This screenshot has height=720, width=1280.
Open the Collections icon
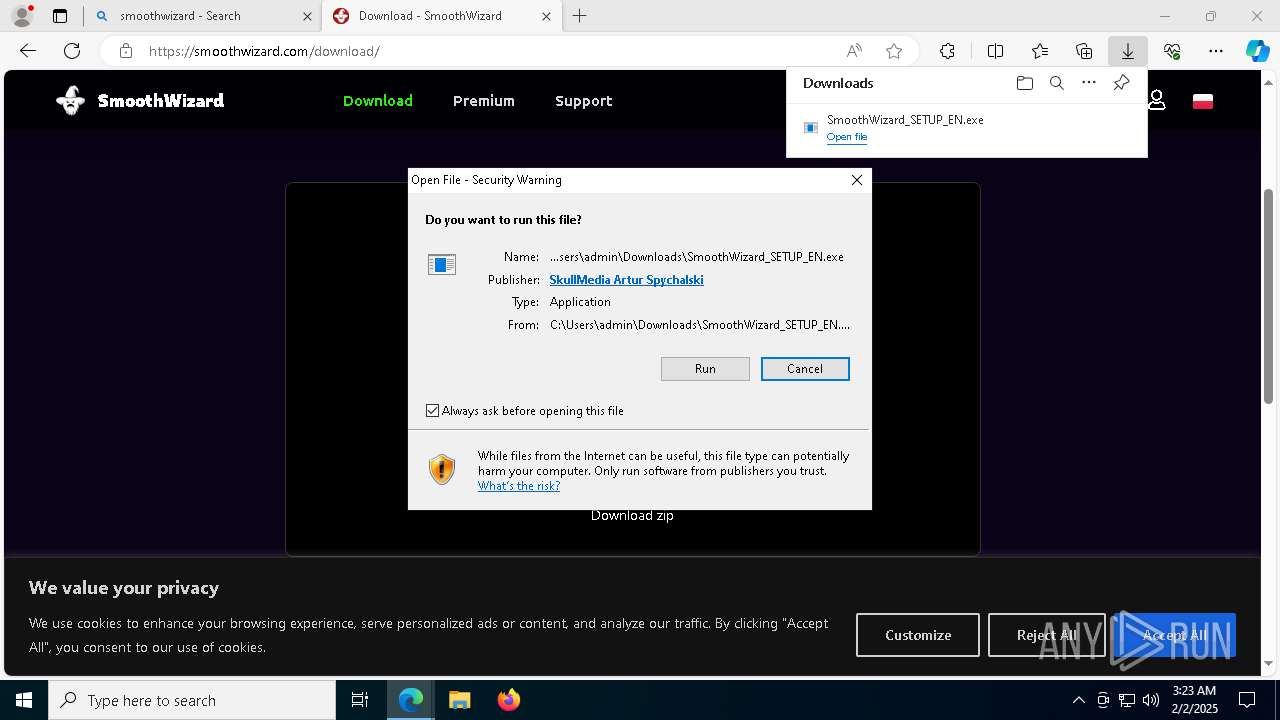[x=1084, y=51]
